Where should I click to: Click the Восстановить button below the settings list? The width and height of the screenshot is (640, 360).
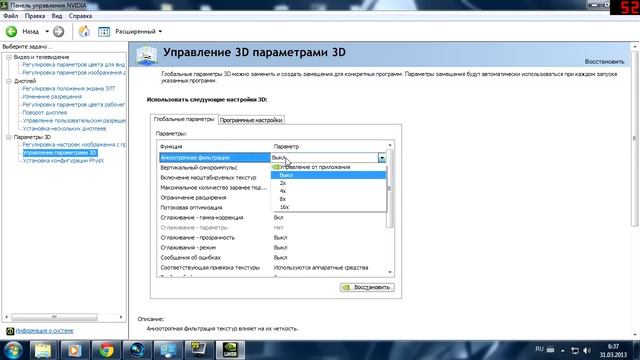pyautogui.click(x=367, y=287)
